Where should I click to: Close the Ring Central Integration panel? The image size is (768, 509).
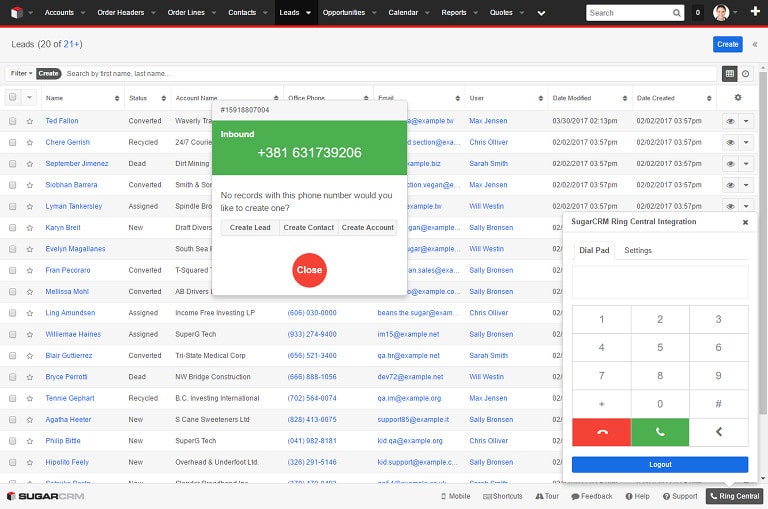(745, 222)
